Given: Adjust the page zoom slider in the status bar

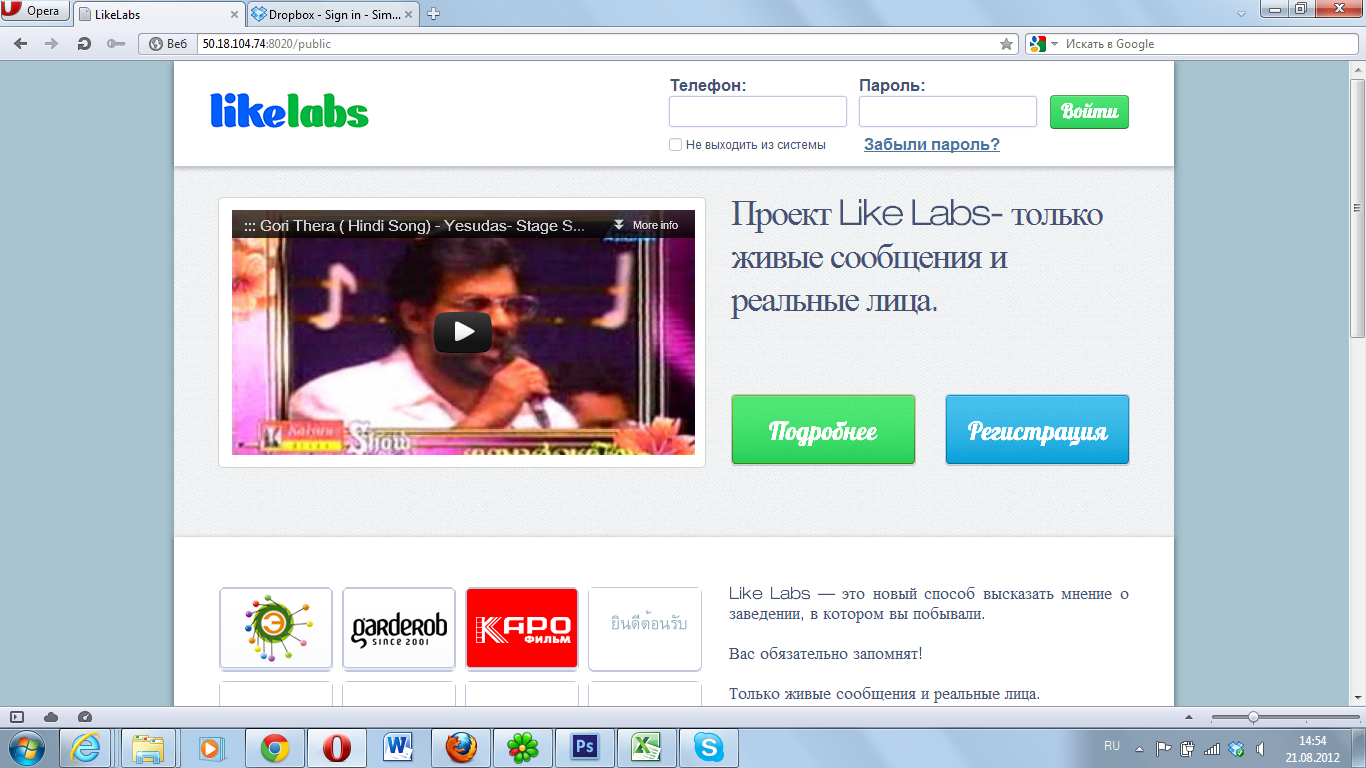Looking at the screenshot, I should click(x=1253, y=717).
